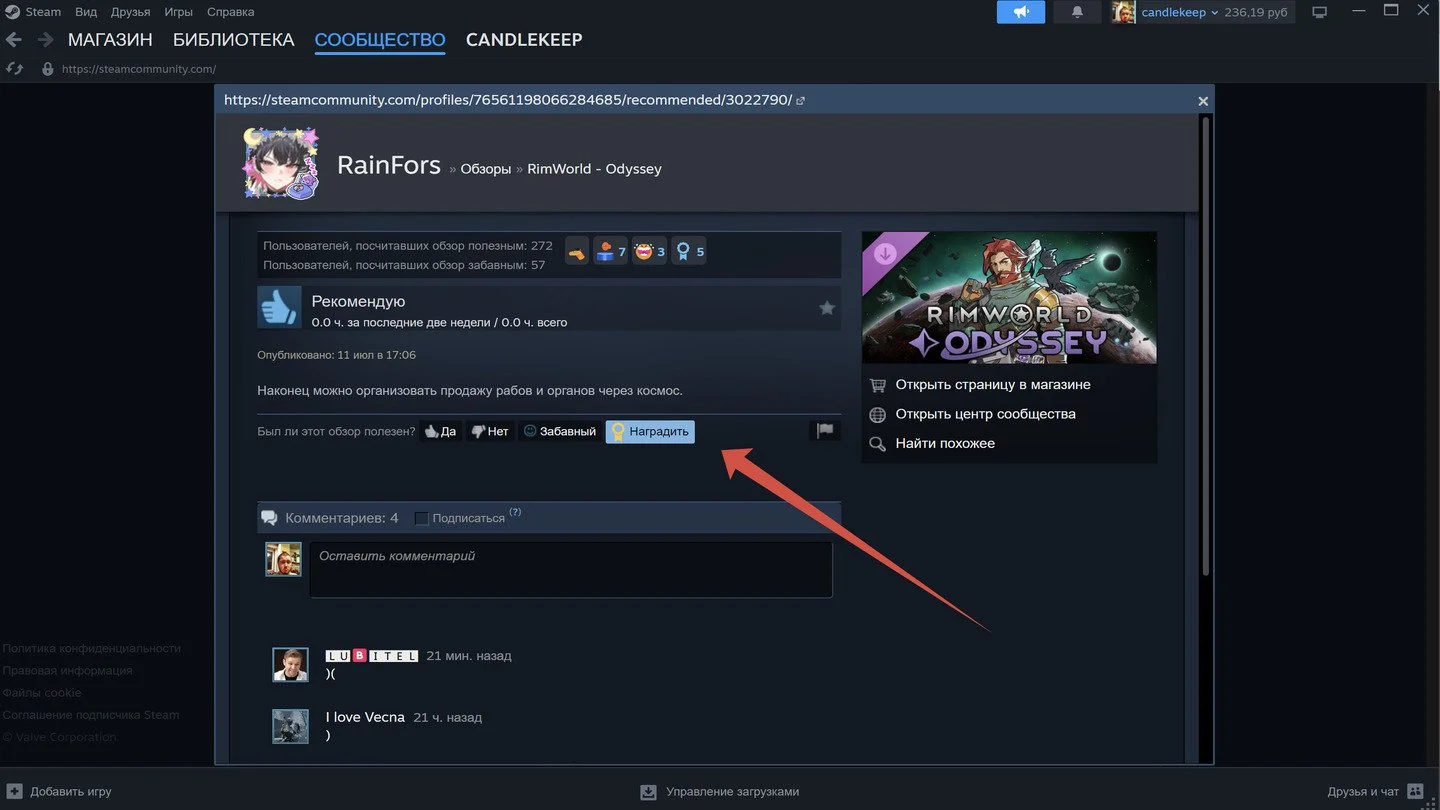This screenshot has width=1440, height=810.
Task: Rate the review unhelpful with Нет
Action: click(490, 432)
